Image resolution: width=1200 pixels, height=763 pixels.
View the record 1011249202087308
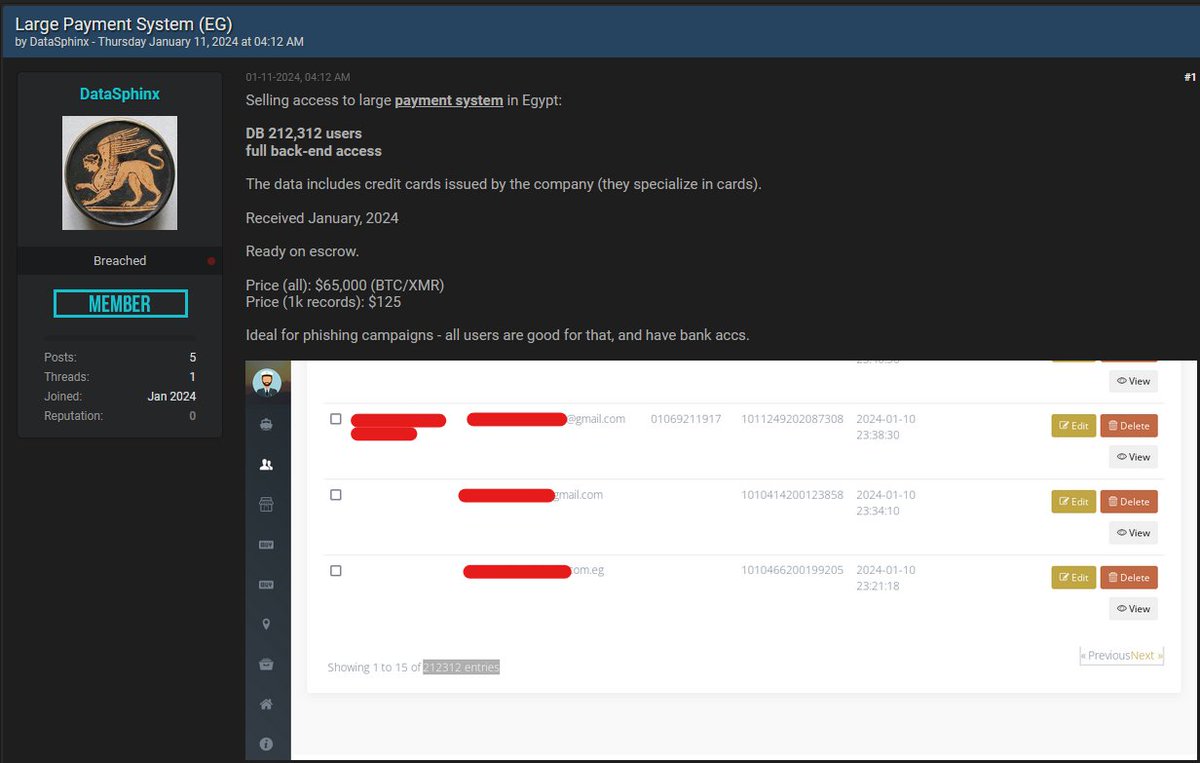coord(1133,457)
